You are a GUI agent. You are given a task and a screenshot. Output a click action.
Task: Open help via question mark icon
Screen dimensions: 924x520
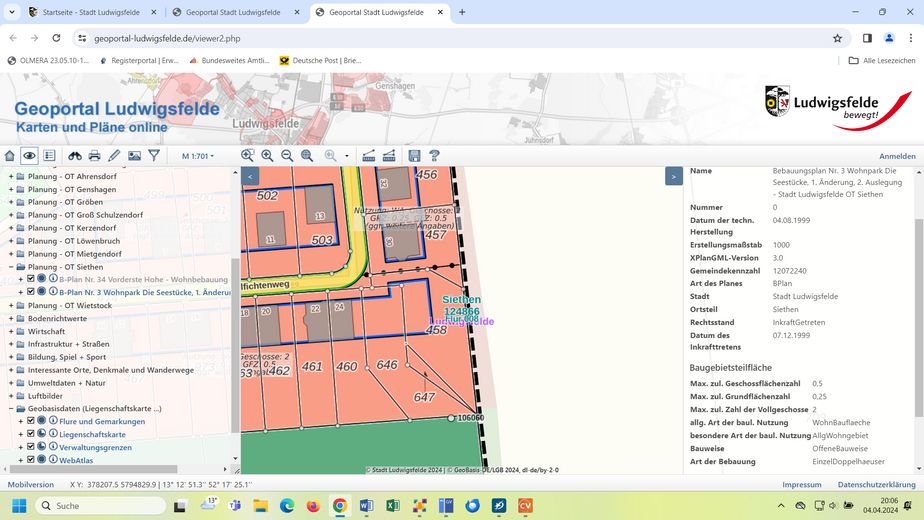coord(434,156)
